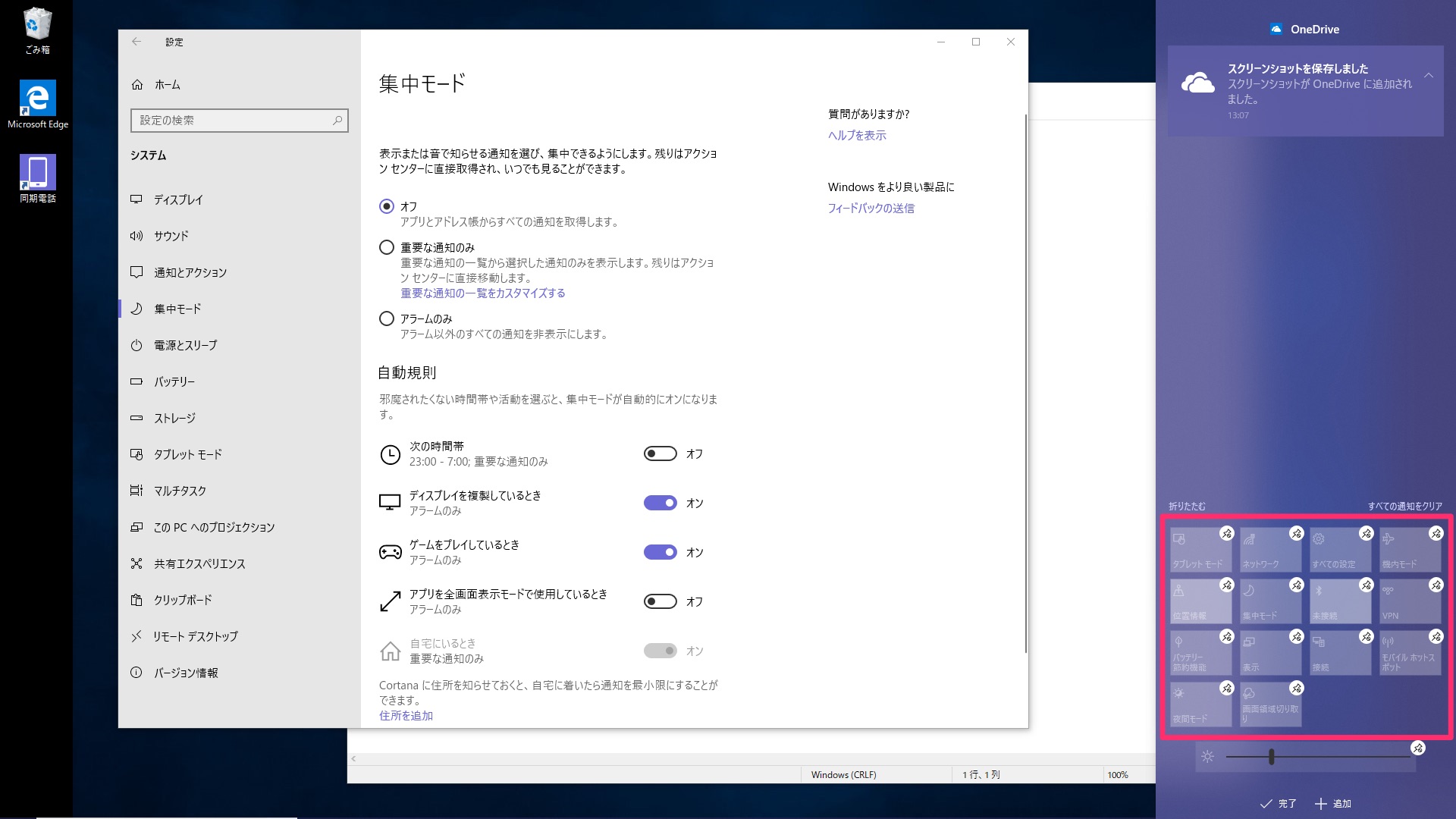1456x819 pixels.
Task: Collapse the OneDrive notification with chevron
Action: tap(1429, 75)
